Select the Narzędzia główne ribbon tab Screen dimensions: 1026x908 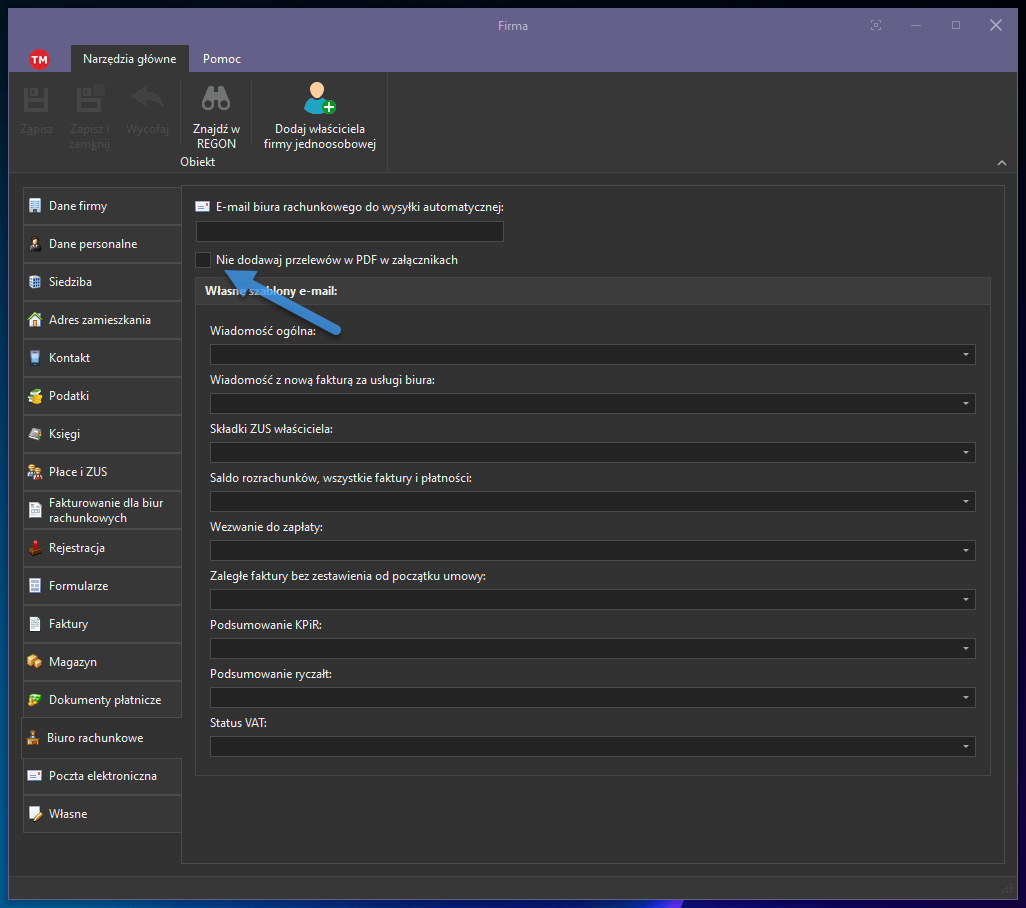point(130,59)
